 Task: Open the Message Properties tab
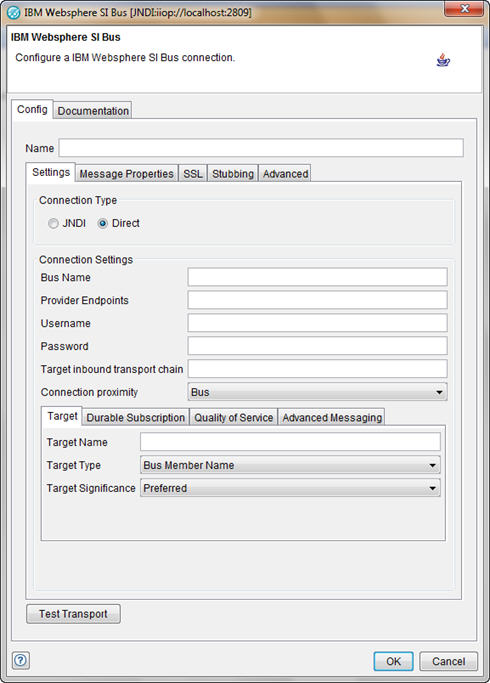click(x=127, y=174)
